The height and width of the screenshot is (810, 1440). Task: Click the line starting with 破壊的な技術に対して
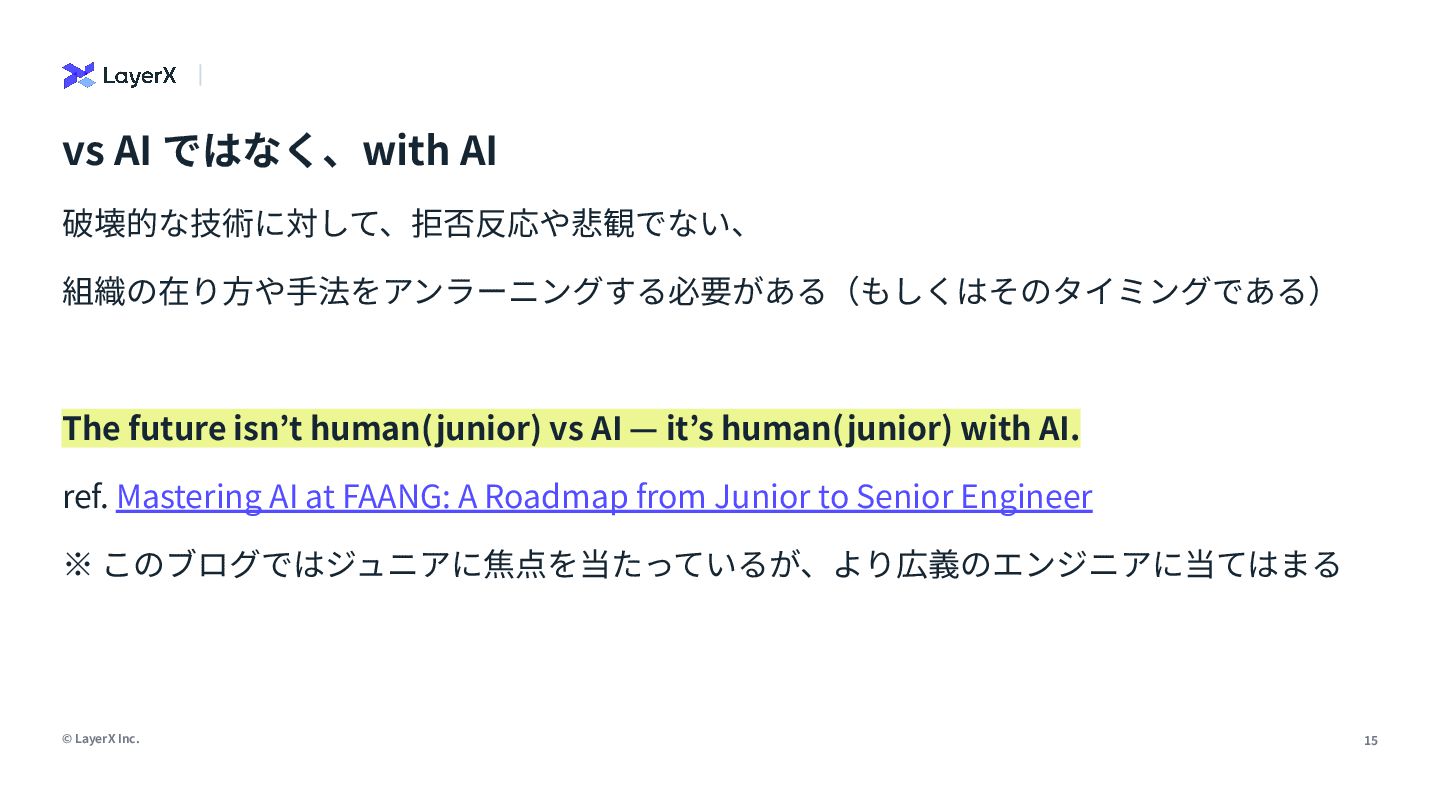click(x=404, y=223)
